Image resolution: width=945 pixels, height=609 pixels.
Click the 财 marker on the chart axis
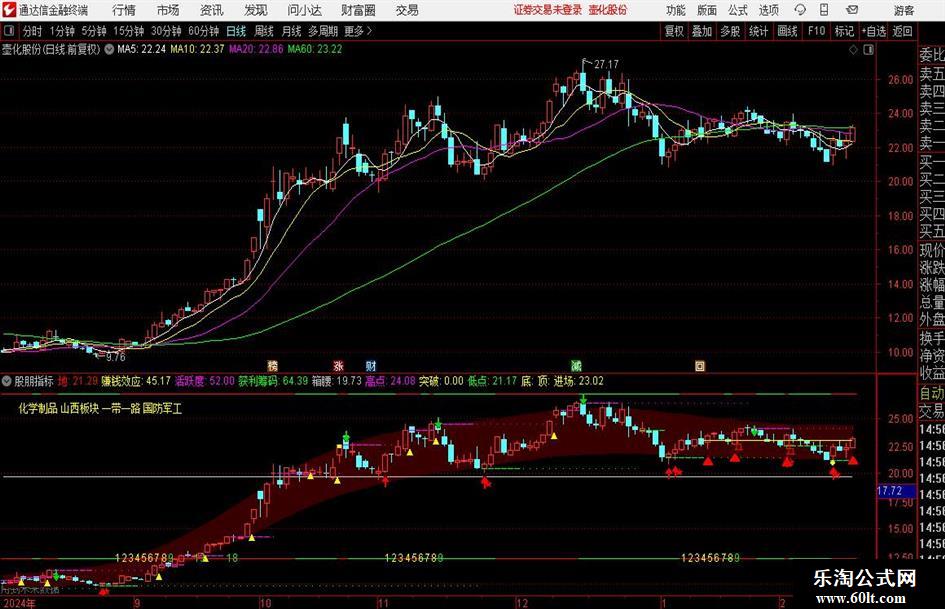pyautogui.click(x=371, y=365)
